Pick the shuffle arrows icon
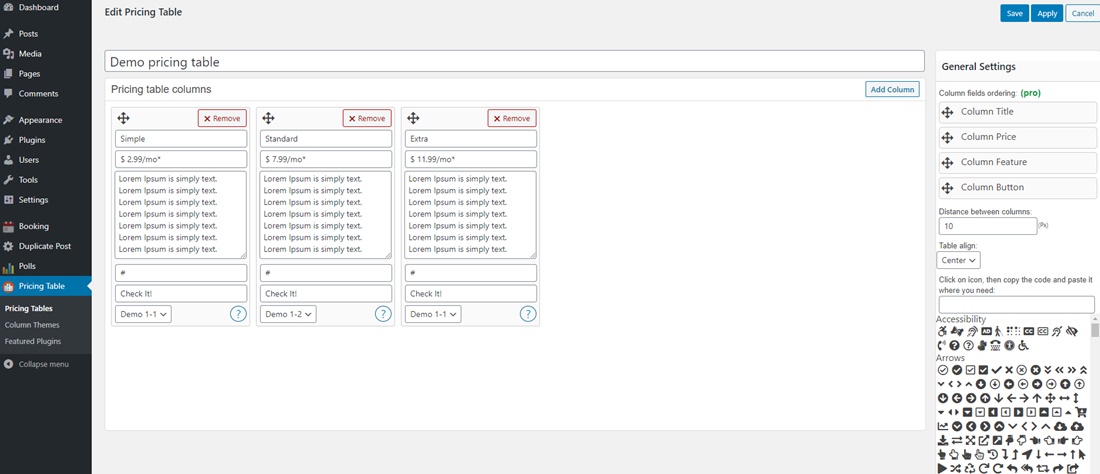The image size is (1100, 474). (x=955, y=469)
